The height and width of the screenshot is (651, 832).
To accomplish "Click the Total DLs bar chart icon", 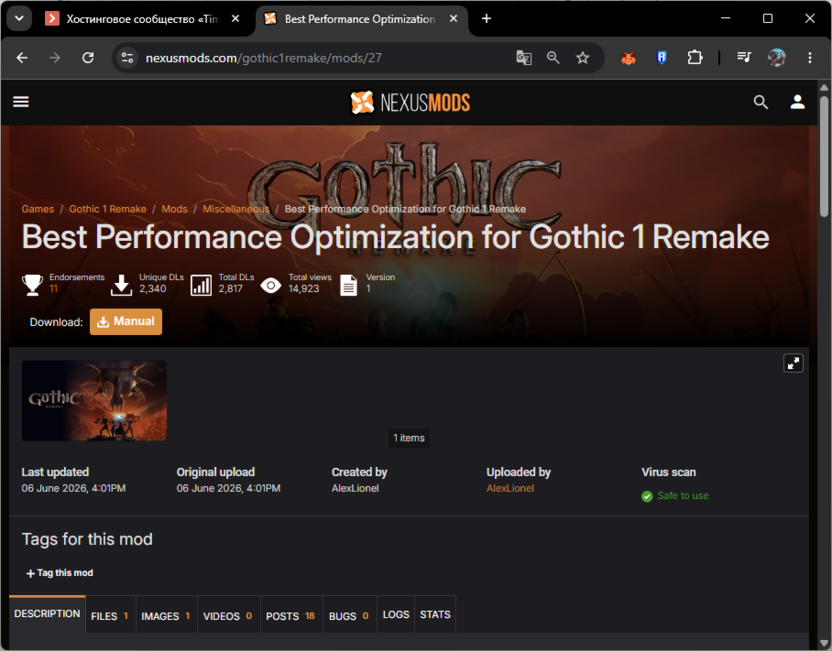I will pos(201,285).
